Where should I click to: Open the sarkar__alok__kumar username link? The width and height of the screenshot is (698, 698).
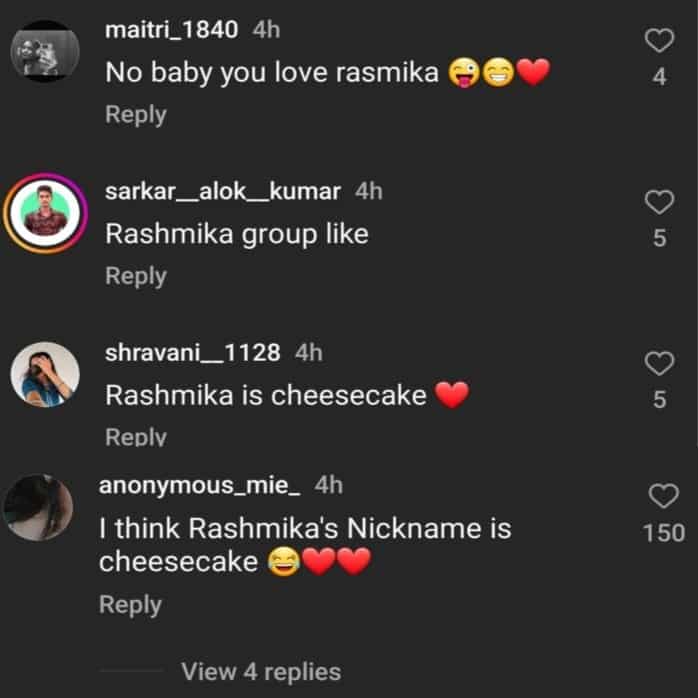coord(223,191)
